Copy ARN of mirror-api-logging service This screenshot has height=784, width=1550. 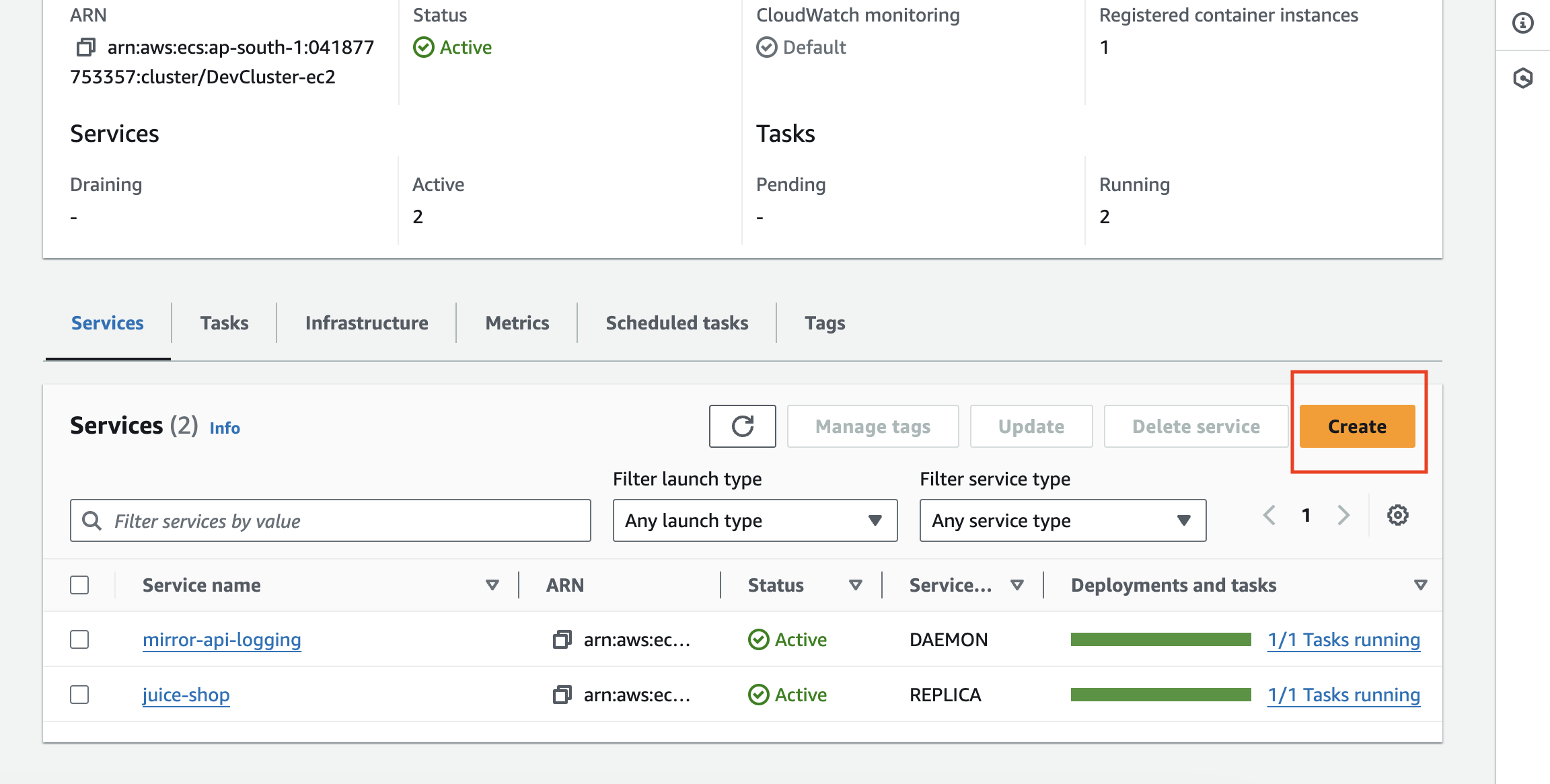[562, 639]
